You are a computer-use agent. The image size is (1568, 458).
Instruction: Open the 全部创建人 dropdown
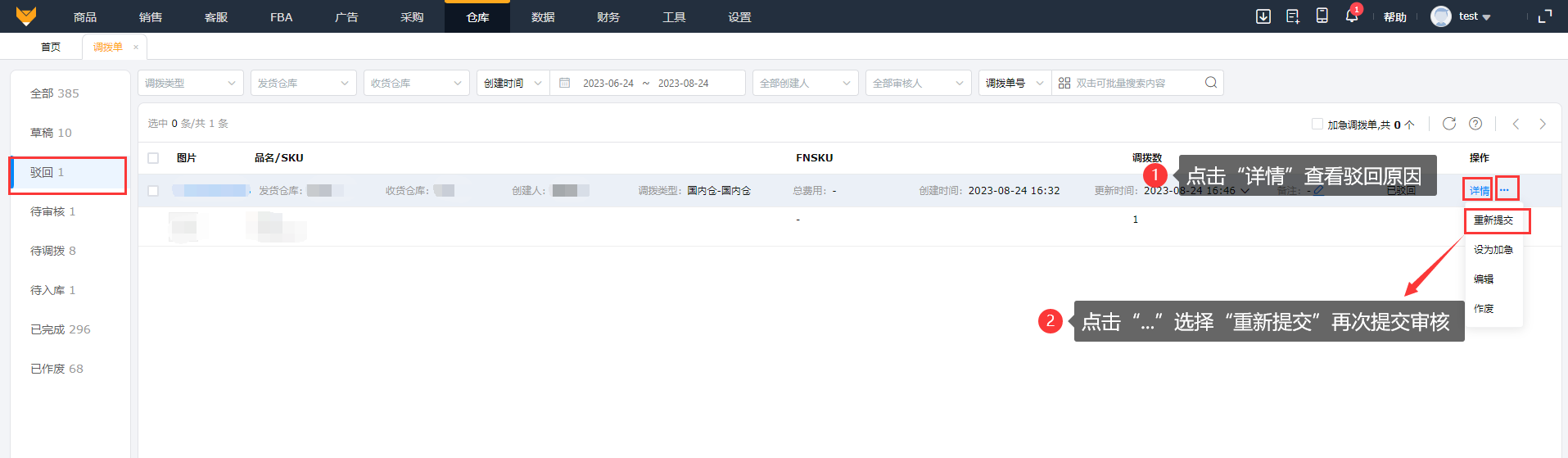click(x=806, y=83)
